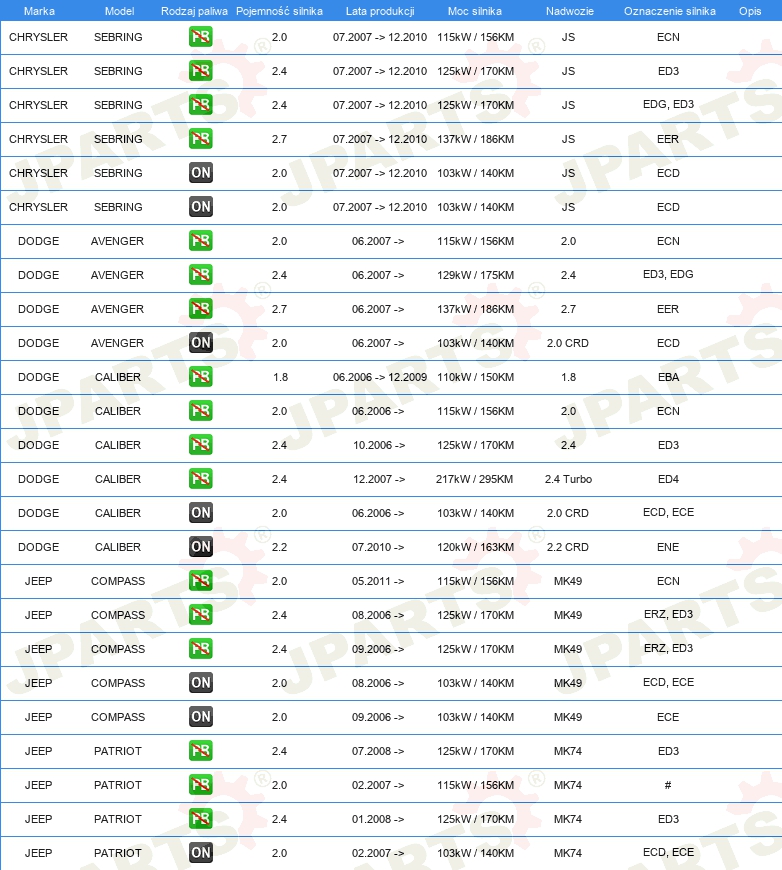Click petrol icon for Caliber 2.4 Turbo ED4
The width and height of the screenshot is (782, 870).
pyautogui.click(x=200, y=479)
